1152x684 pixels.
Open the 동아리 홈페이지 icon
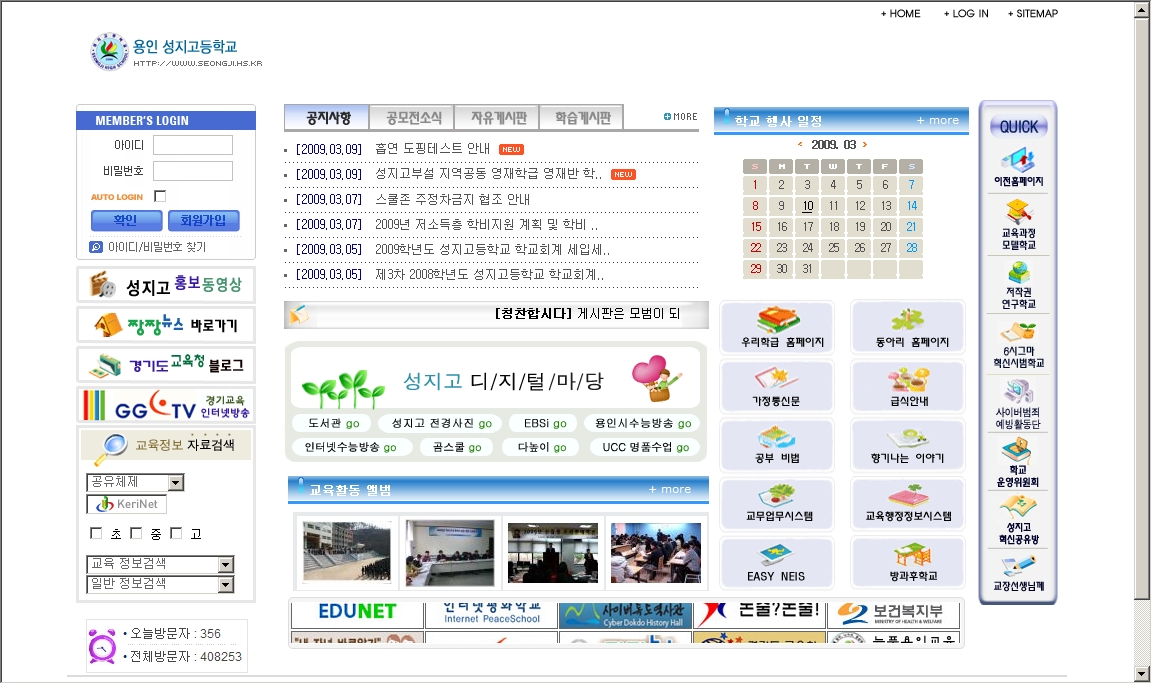pos(907,327)
